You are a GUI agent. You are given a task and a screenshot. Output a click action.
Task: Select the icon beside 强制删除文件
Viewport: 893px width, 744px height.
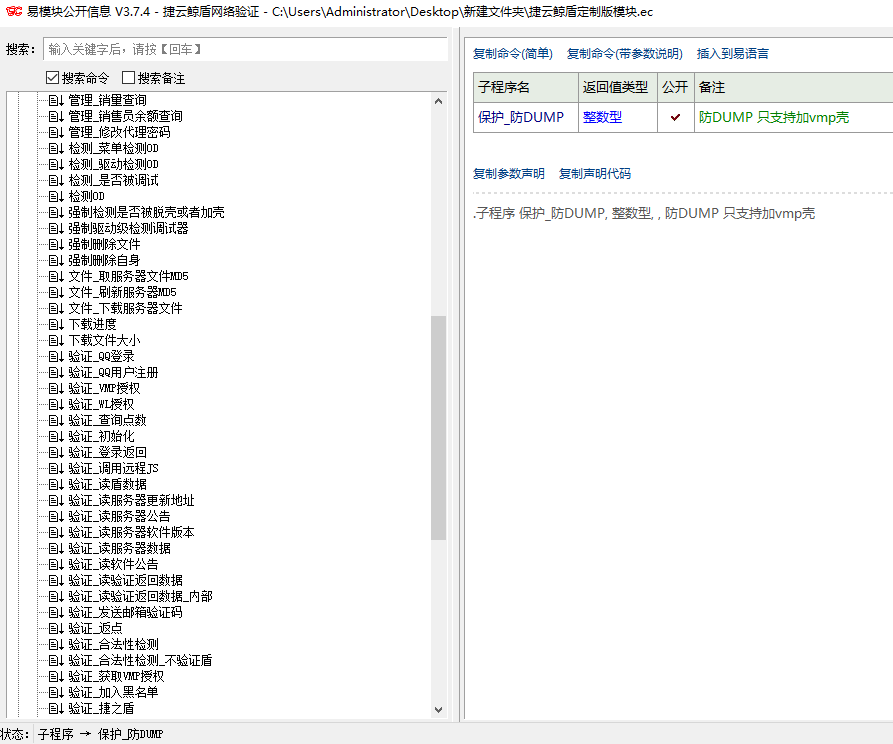56,244
